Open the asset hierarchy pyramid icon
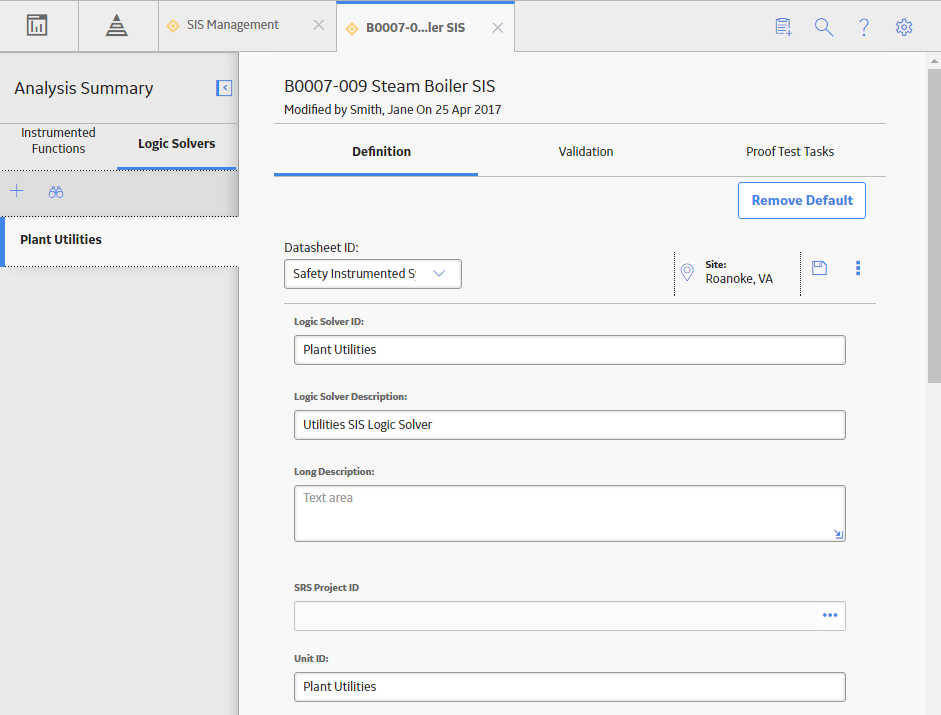Image resolution: width=941 pixels, height=715 pixels. point(116,25)
